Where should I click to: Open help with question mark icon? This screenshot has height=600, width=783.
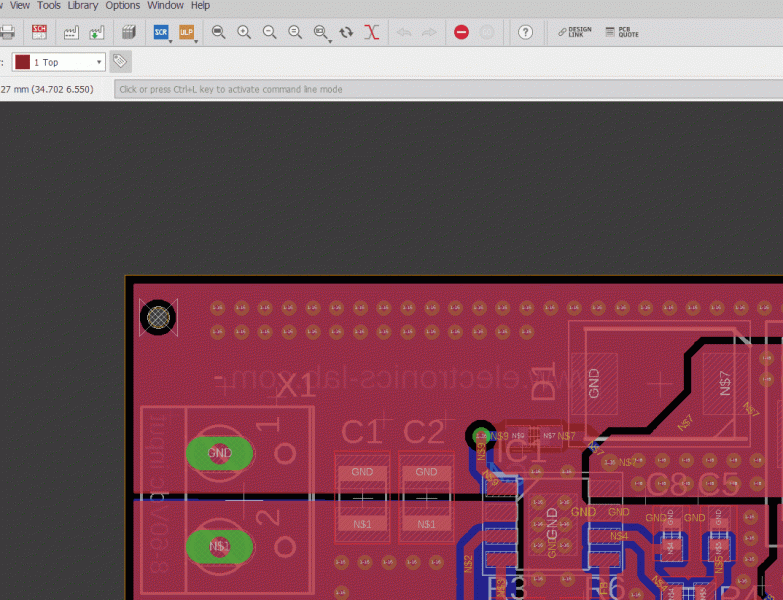(525, 32)
